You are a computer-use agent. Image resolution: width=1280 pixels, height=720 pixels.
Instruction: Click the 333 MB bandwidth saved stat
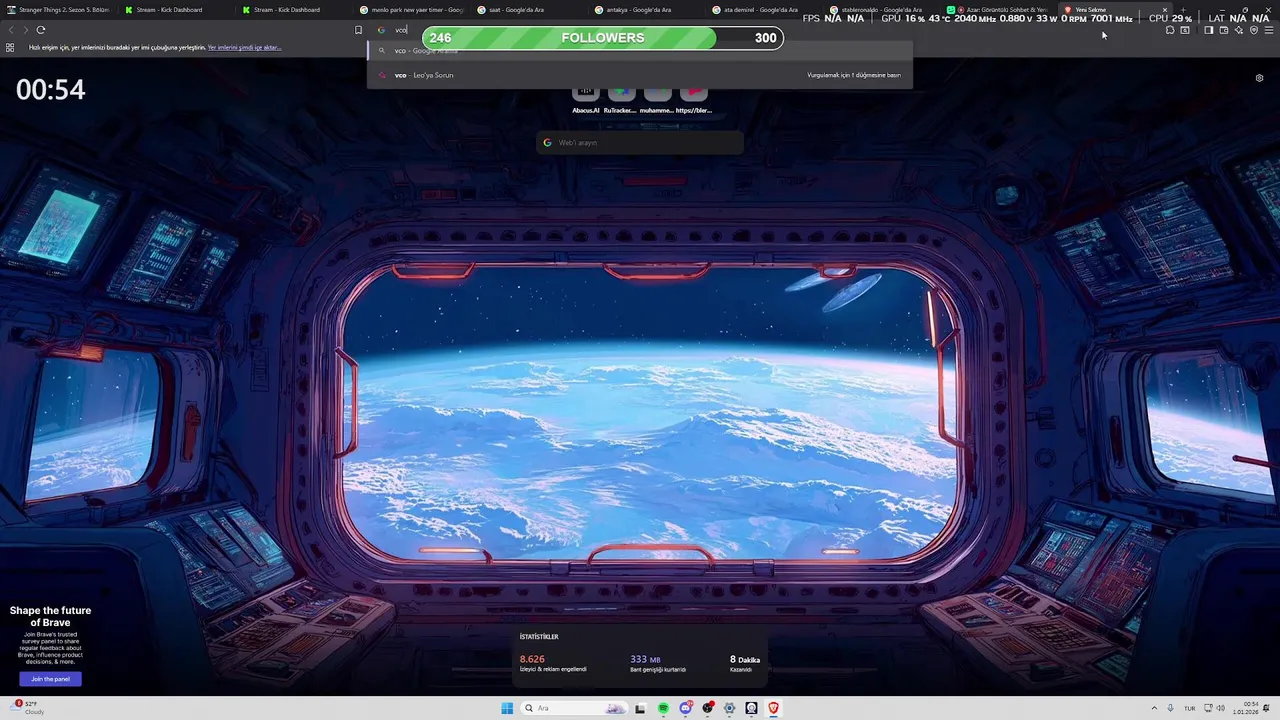tap(657, 663)
